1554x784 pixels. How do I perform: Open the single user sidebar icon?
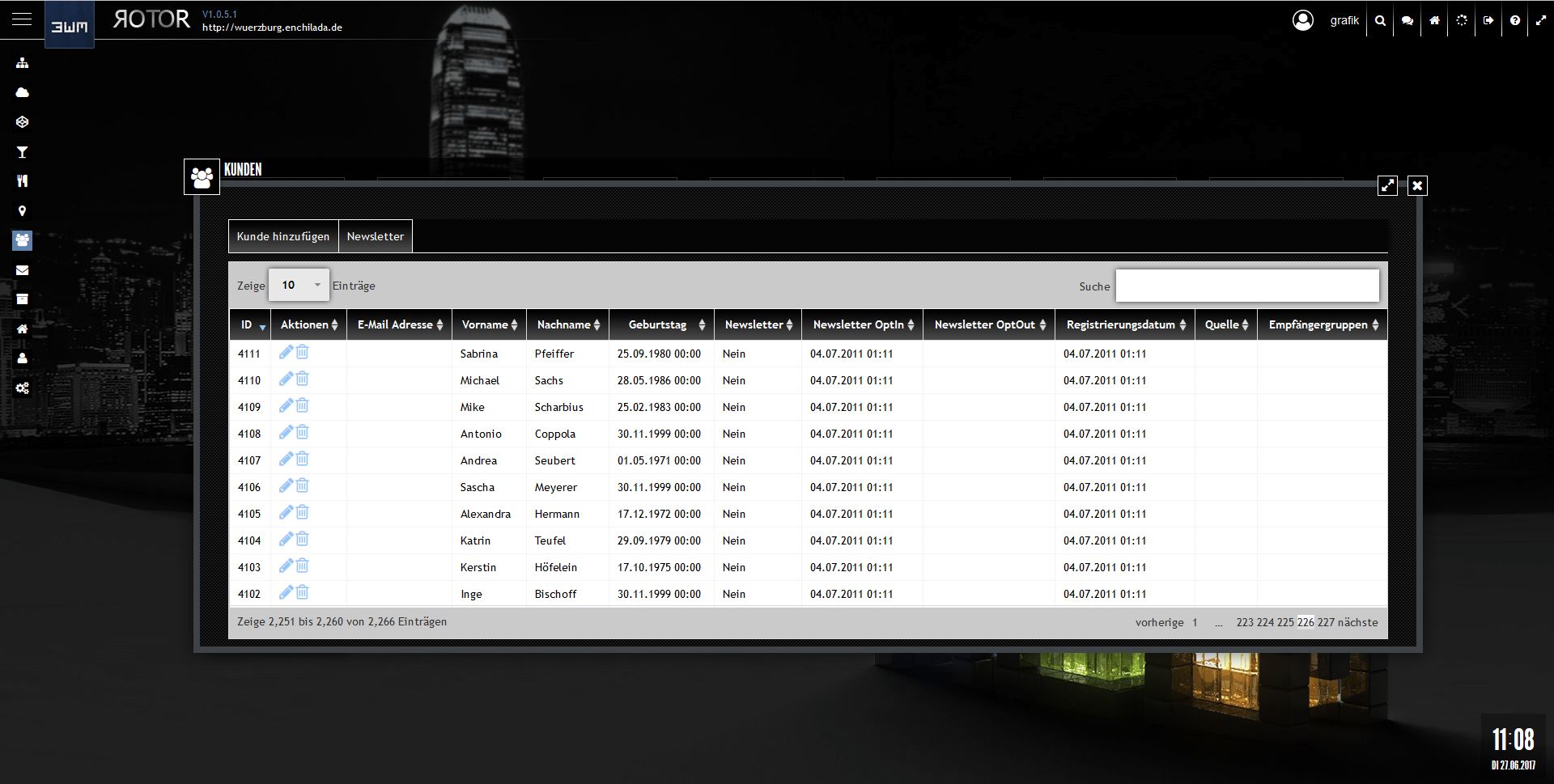click(x=22, y=358)
